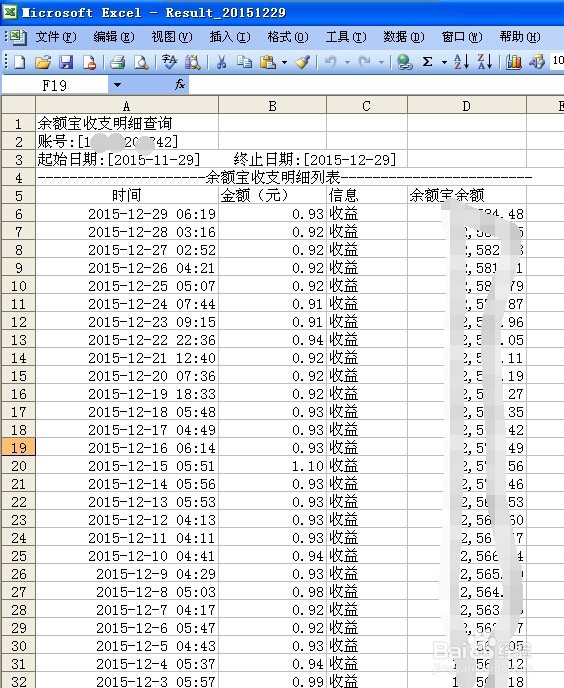Click the formula bar input area
This screenshot has height=688, width=564.
[x=377, y=85]
